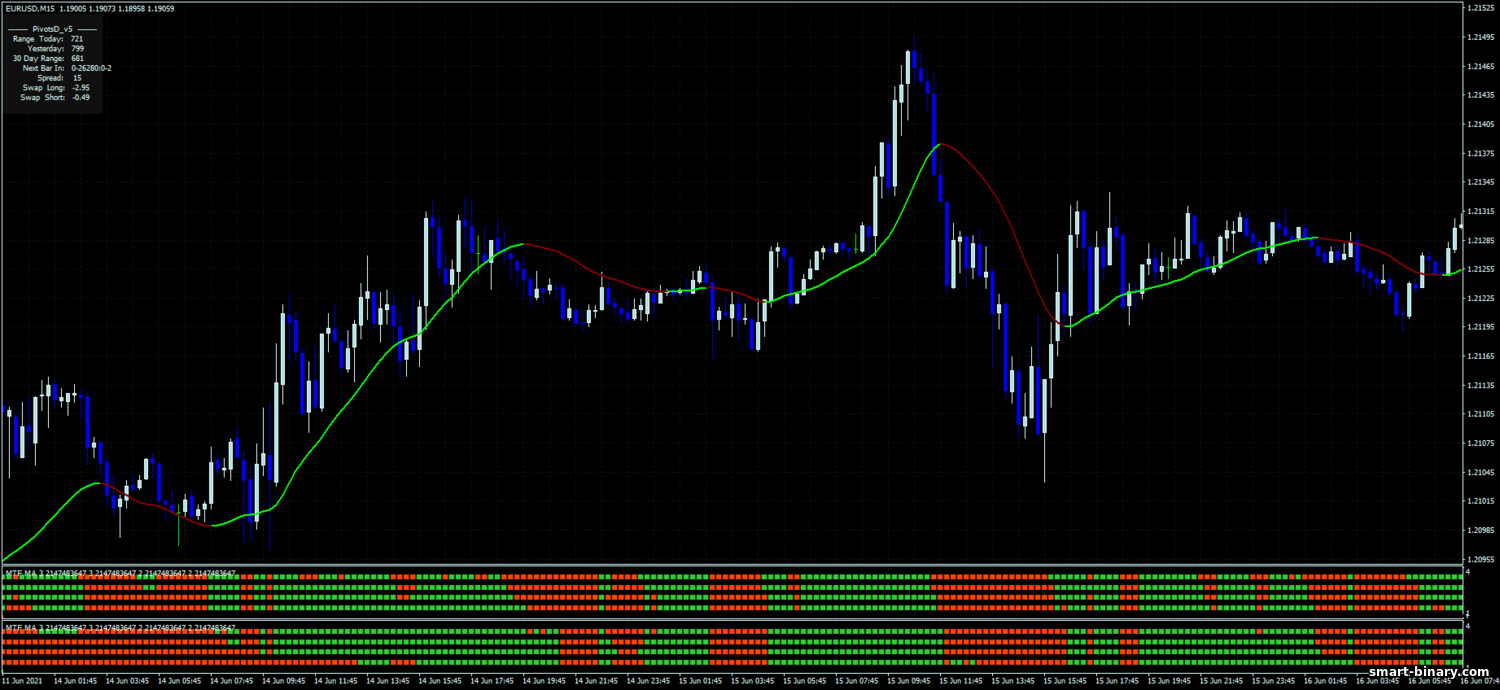The height and width of the screenshot is (690, 1500).
Task: Click the 16 Jun 01:45 time label
Action: point(1326,681)
